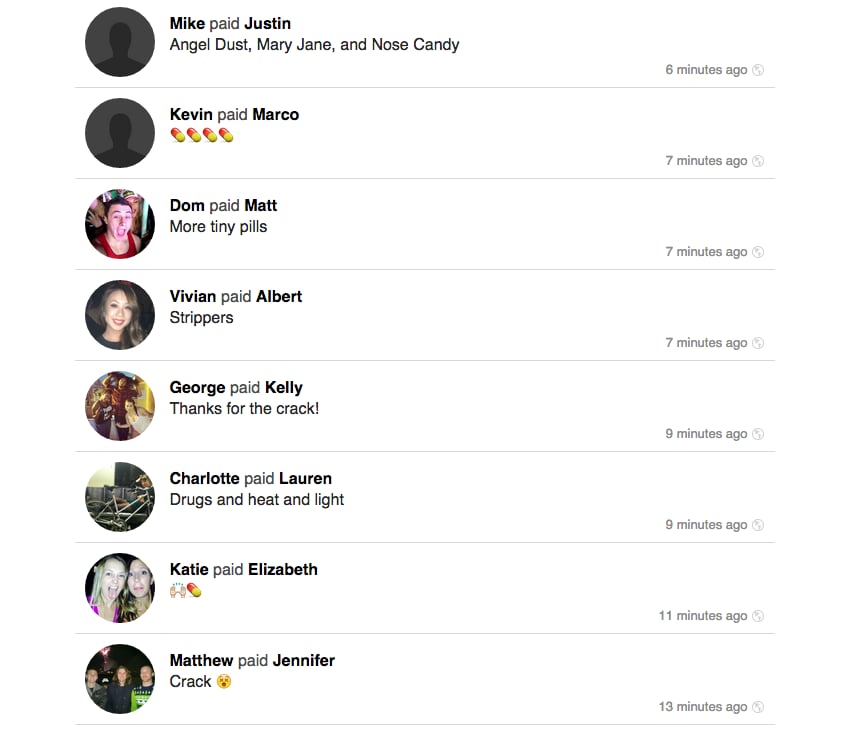This screenshot has width=845, height=735.
Task: View Vivian's profile picture
Action: point(120,315)
